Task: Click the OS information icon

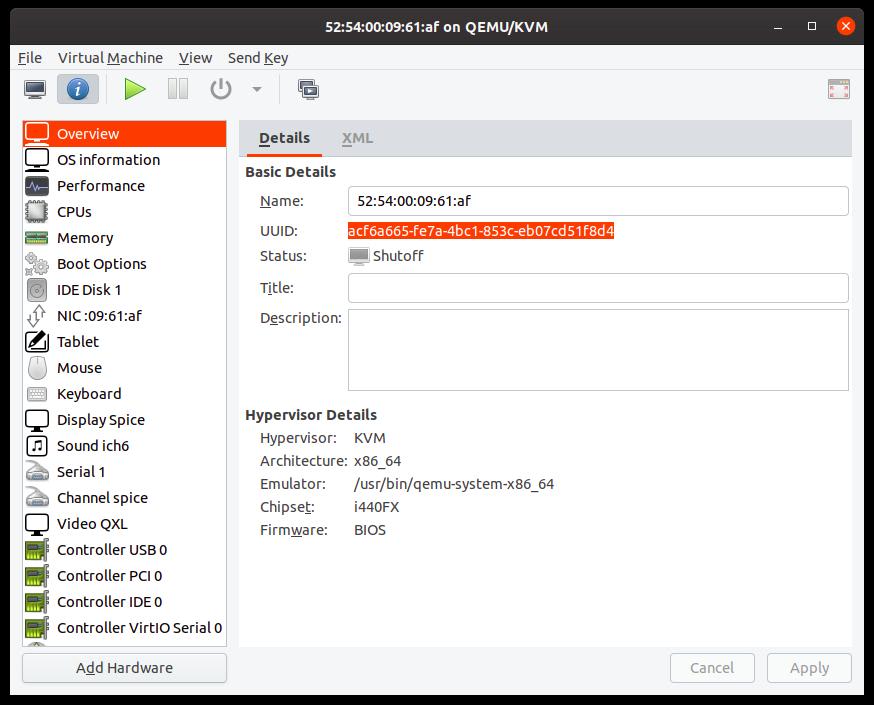Action: click(37, 160)
